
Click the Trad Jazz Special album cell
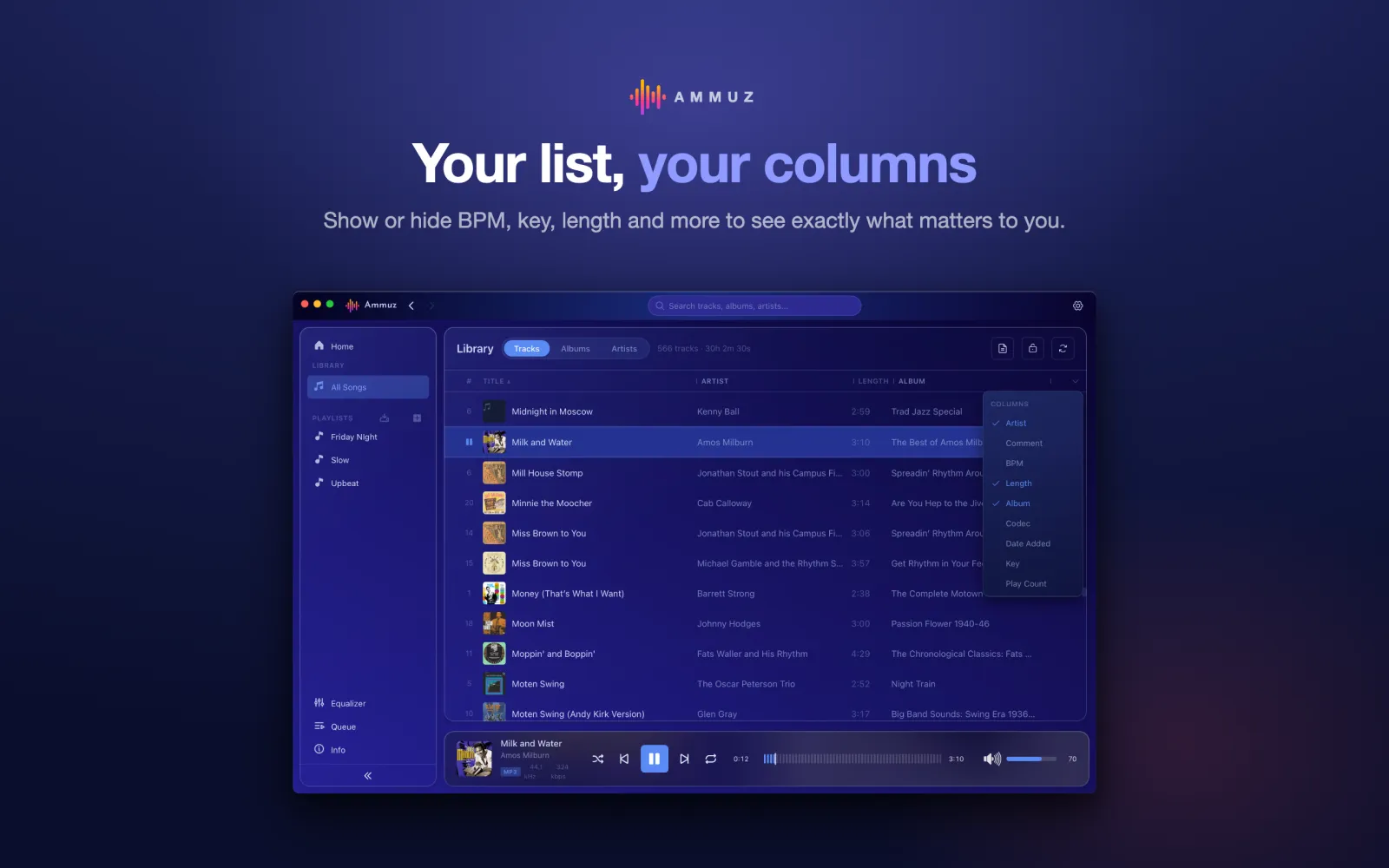[x=926, y=411]
